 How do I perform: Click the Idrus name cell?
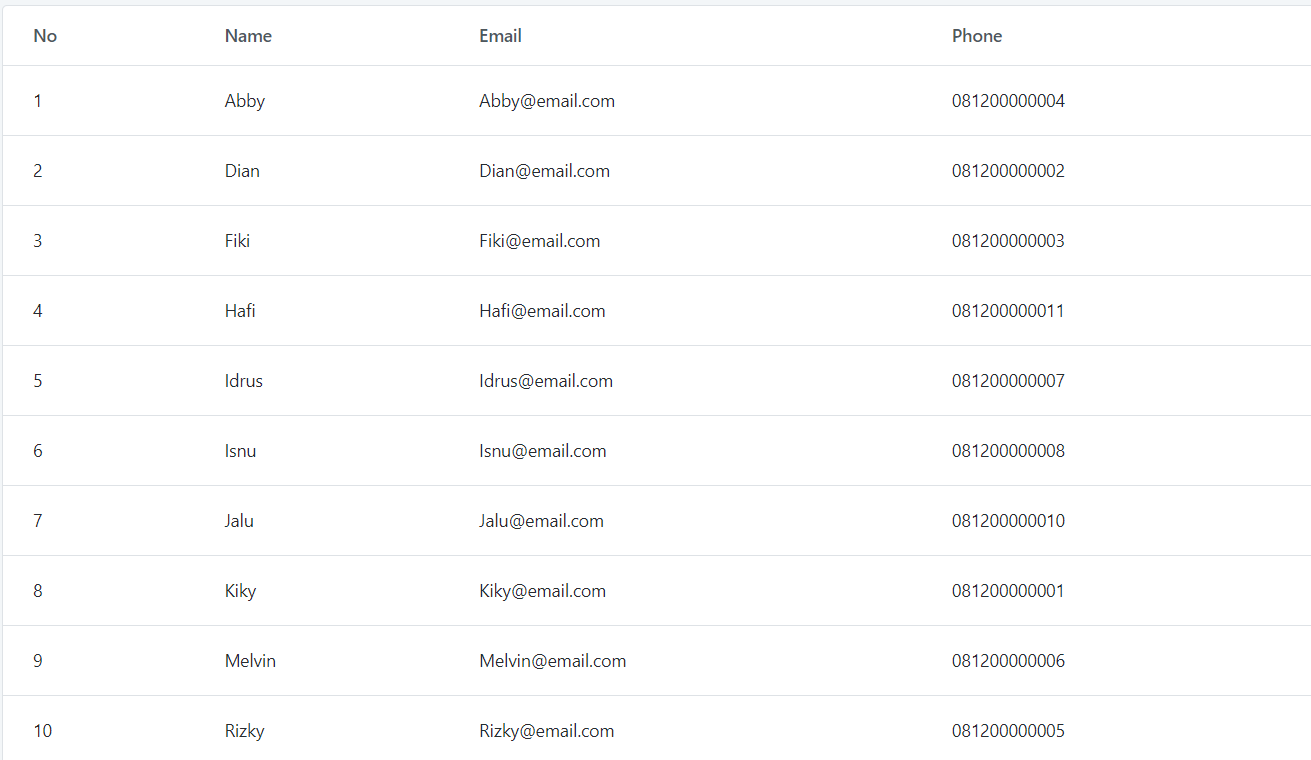[x=244, y=381]
